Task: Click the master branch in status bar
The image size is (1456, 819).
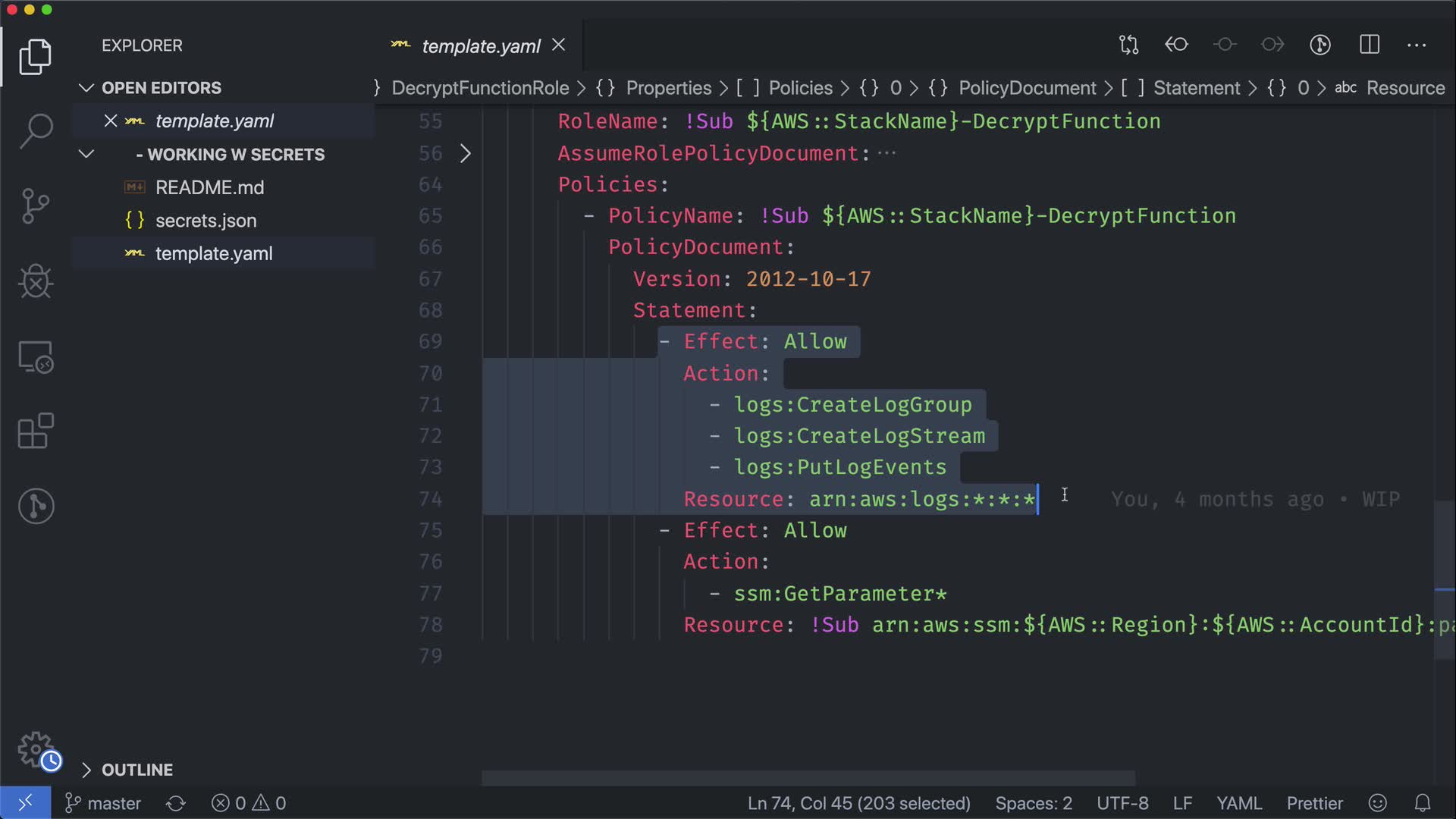Action: coord(104,803)
